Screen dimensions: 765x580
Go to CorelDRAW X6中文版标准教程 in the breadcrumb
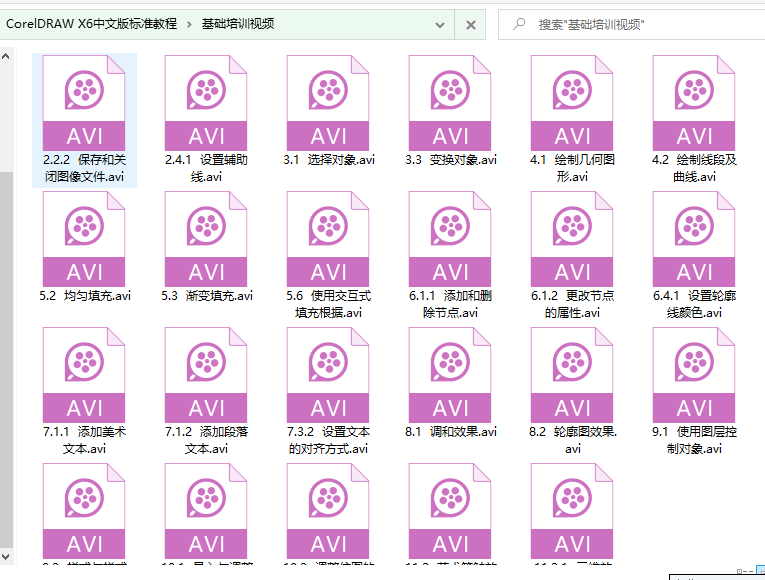coord(91,23)
